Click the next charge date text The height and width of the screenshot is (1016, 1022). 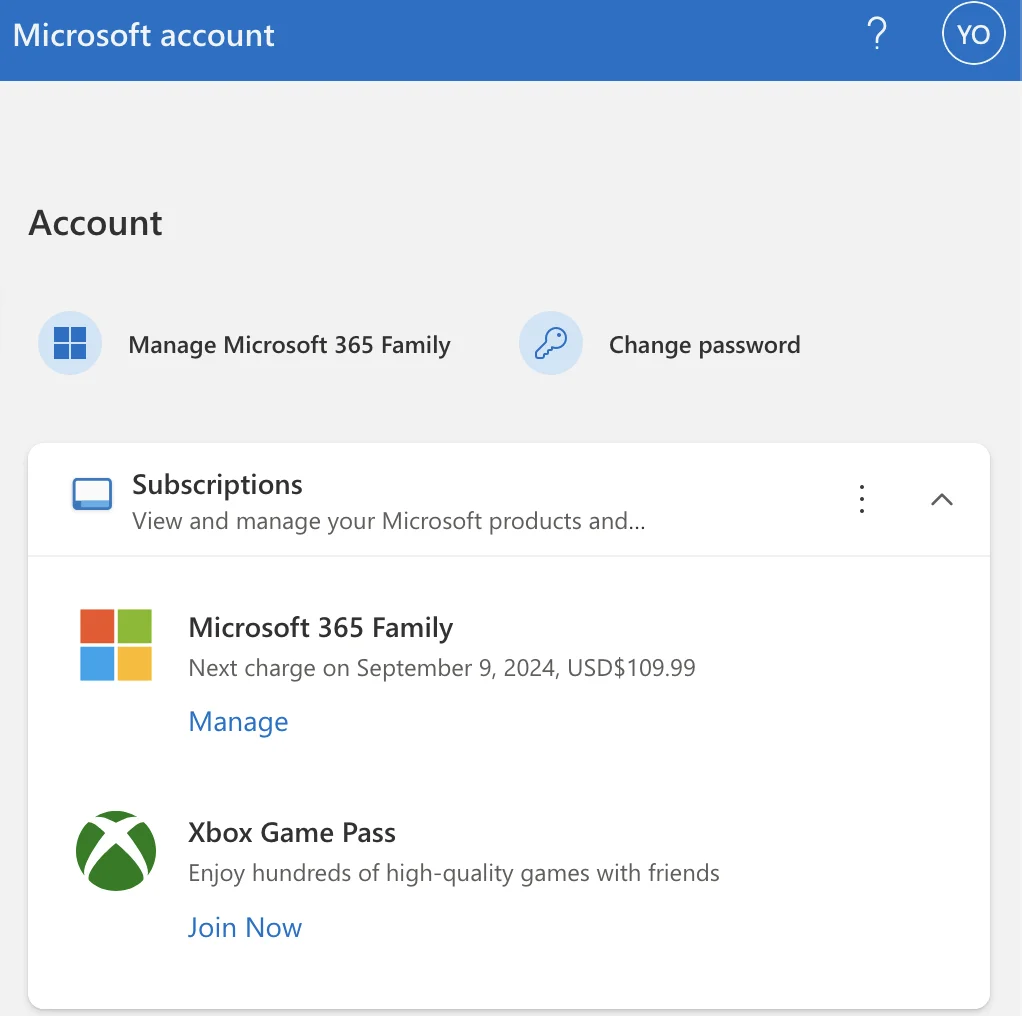click(442, 668)
